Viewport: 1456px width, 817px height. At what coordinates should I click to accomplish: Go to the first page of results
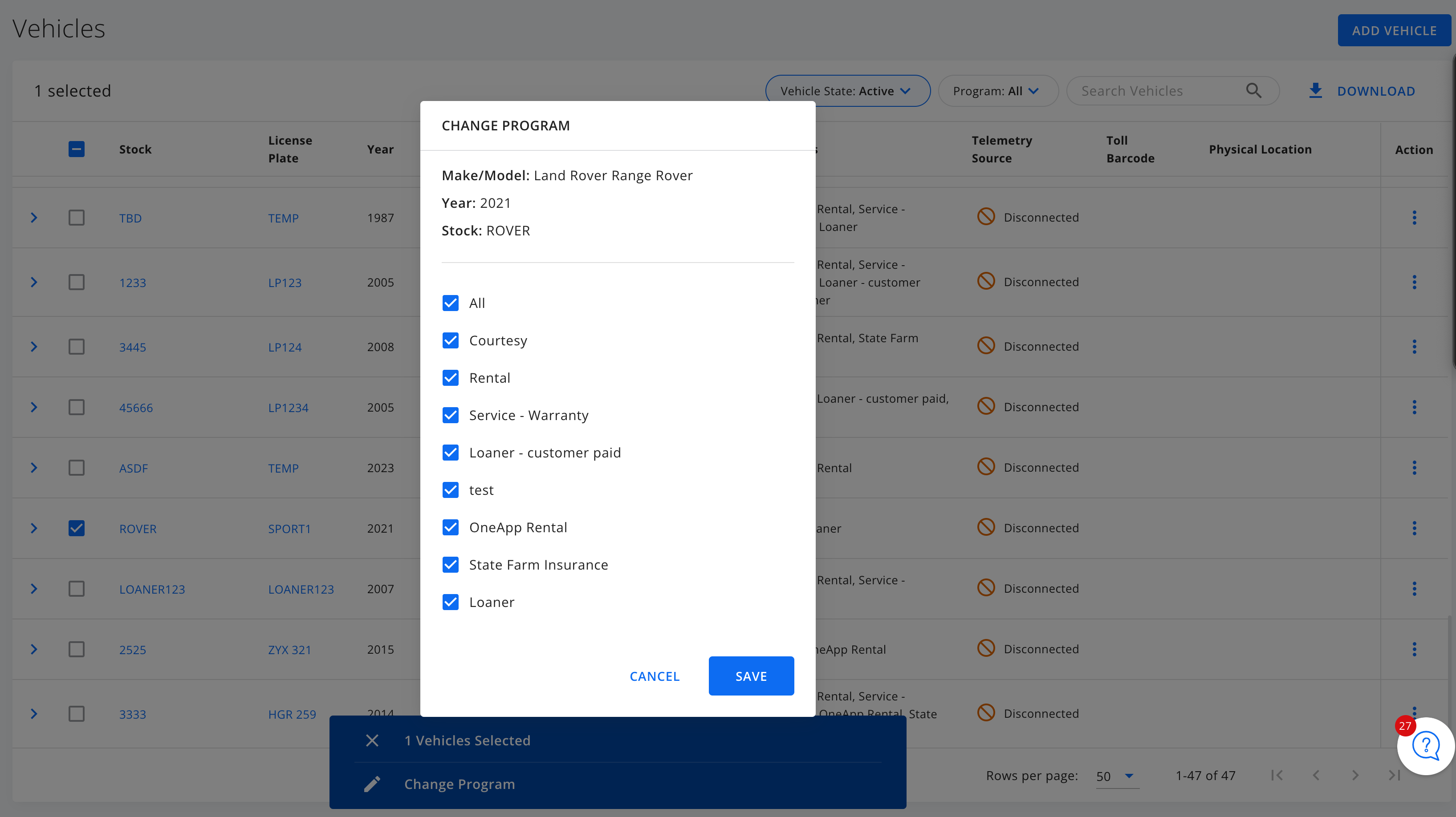pos(1277,775)
